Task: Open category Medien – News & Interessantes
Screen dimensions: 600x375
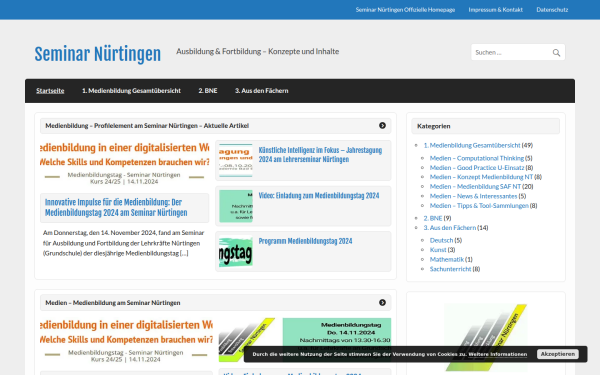Action: point(473,196)
